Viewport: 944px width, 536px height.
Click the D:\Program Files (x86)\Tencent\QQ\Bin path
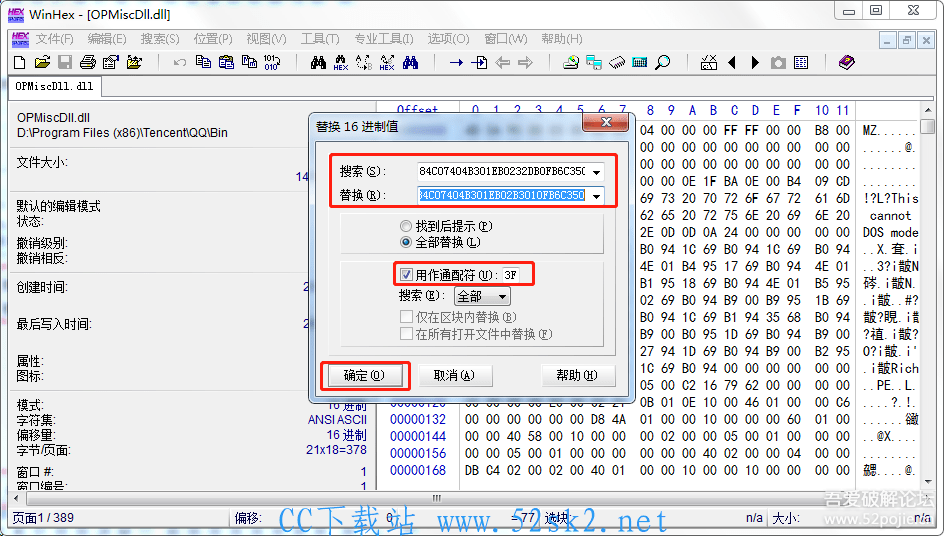point(122,133)
